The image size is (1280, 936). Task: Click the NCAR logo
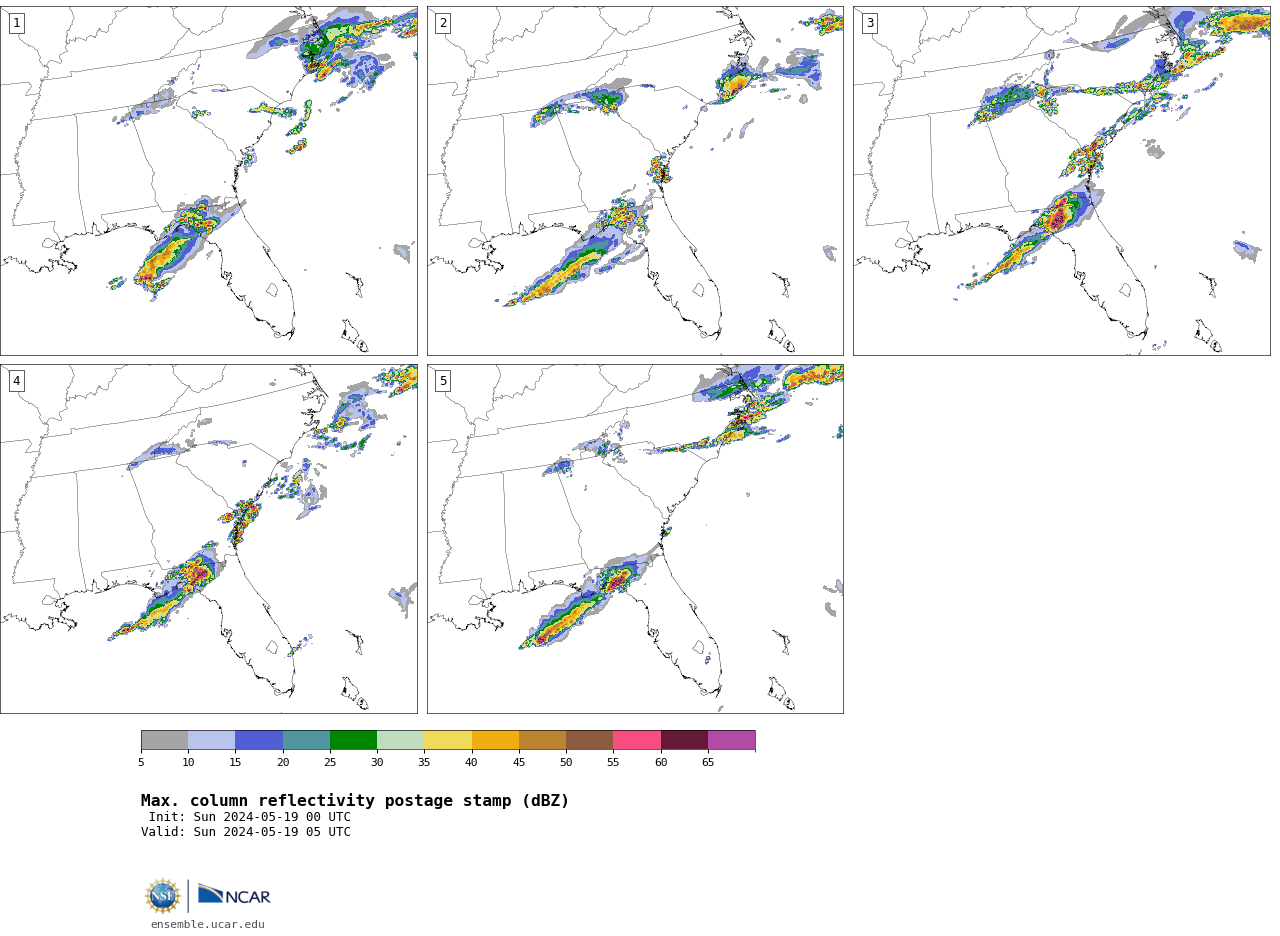click(x=234, y=895)
